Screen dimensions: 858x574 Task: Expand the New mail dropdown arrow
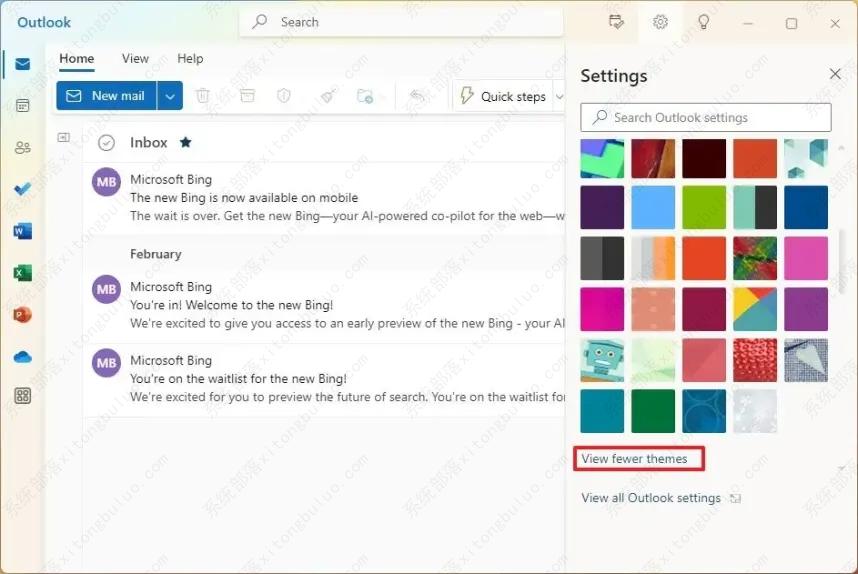pos(170,96)
